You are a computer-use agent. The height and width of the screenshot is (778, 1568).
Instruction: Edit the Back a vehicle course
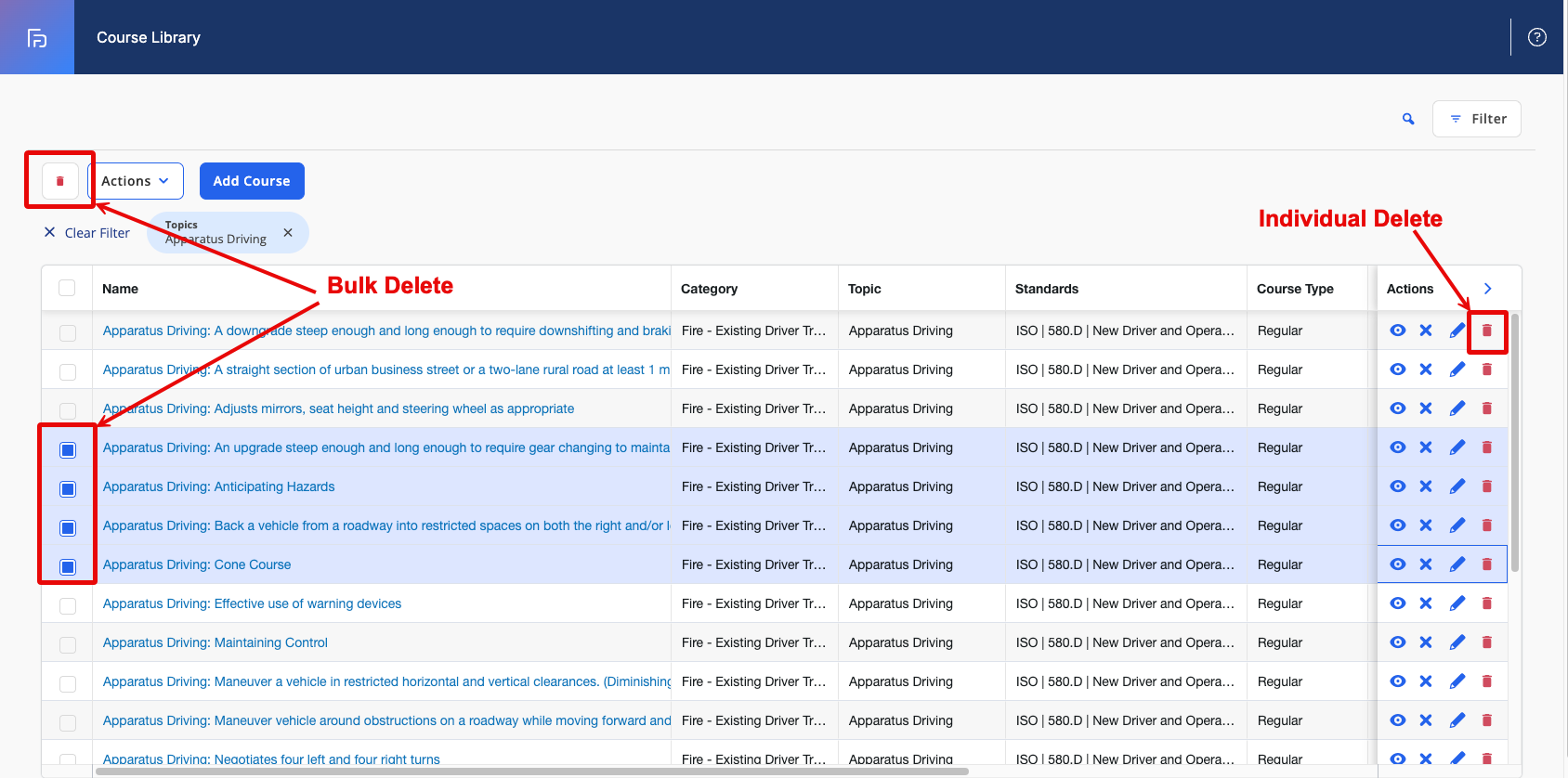1457,525
